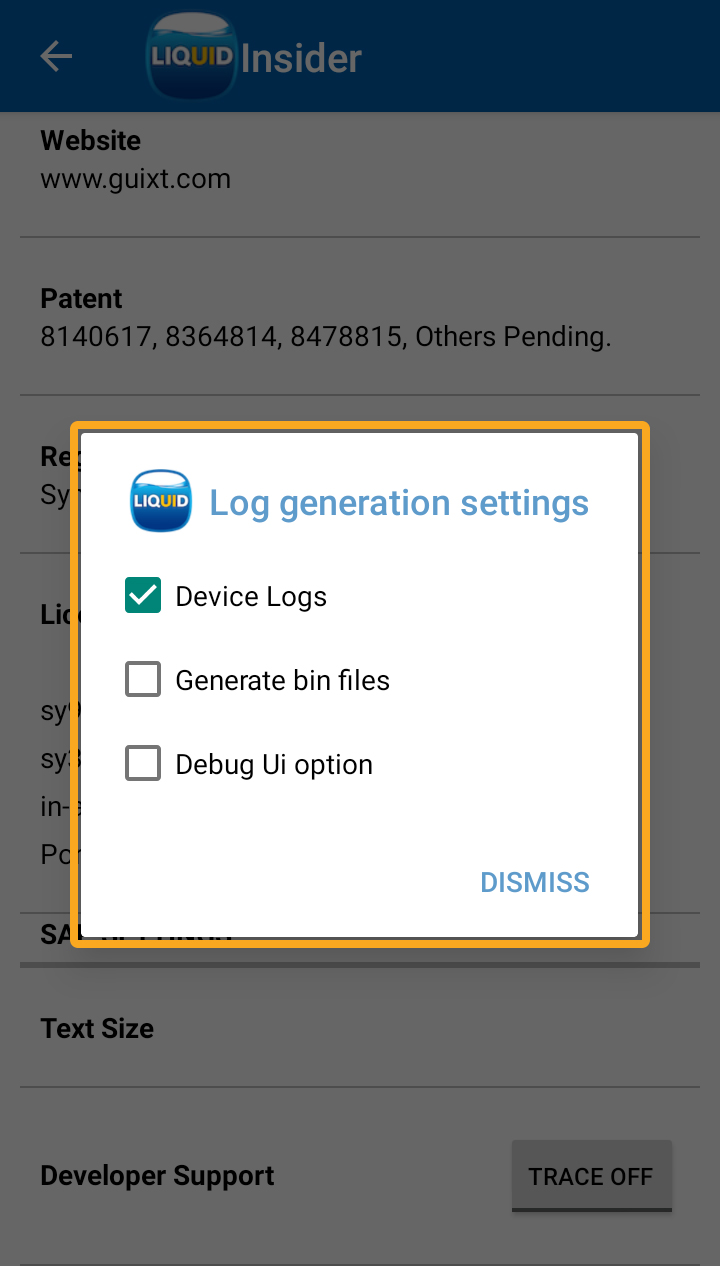Uncheck the Device Logs checkbox
This screenshot has width=720, height=1266.
(x=143, y=596)
